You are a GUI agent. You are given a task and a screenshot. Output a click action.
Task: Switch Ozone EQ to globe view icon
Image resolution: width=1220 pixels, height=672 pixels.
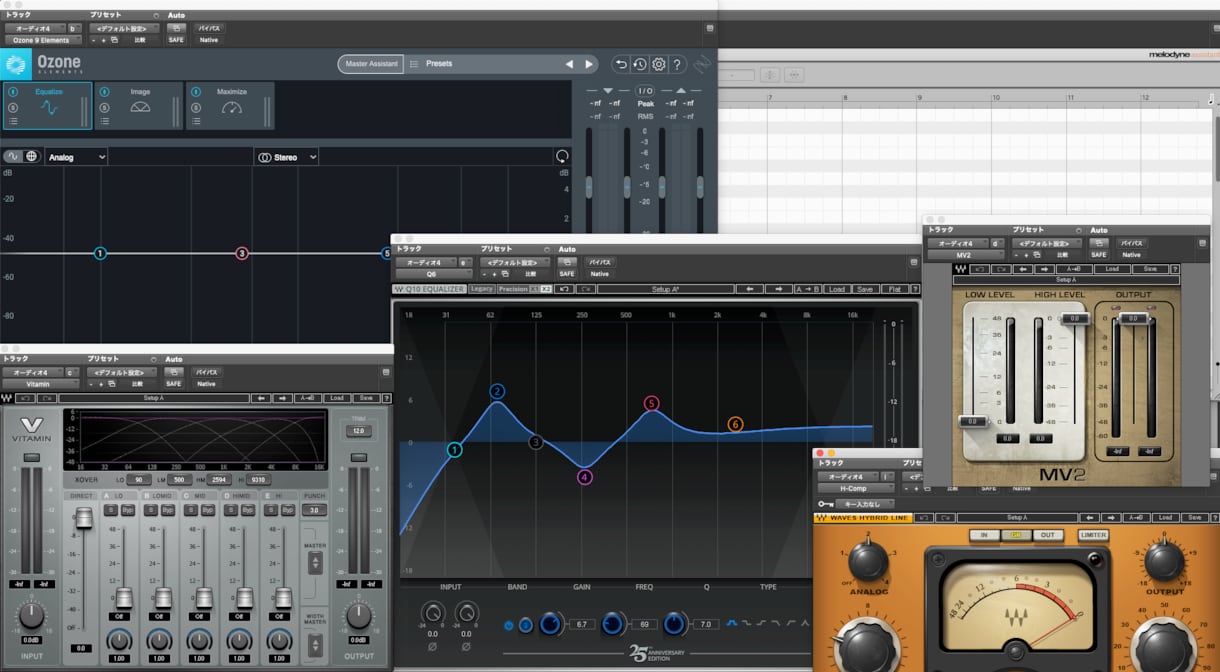pyautogui.click(x=31, y=156)
